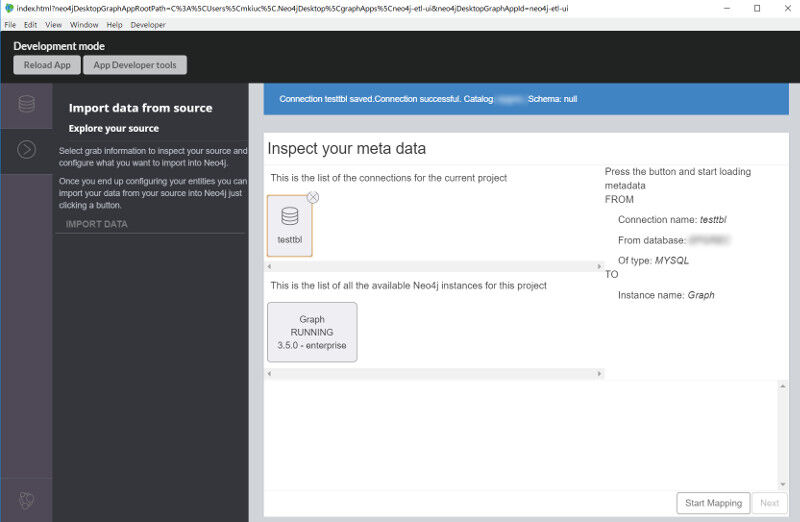Select the testtbl connection card
Viewport: 800px width, 522px height.
tap(289, 226)
